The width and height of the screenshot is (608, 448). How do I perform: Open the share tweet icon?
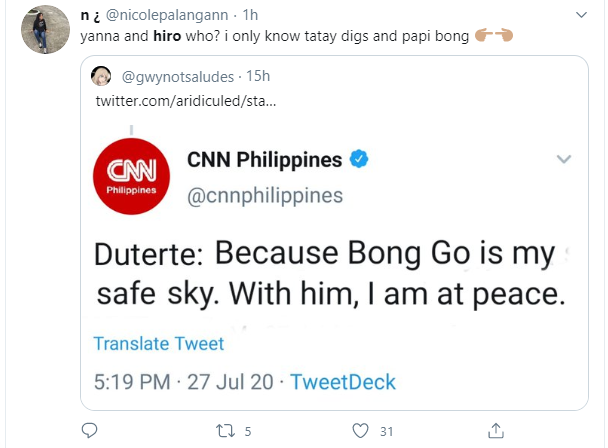pos(496,431)
